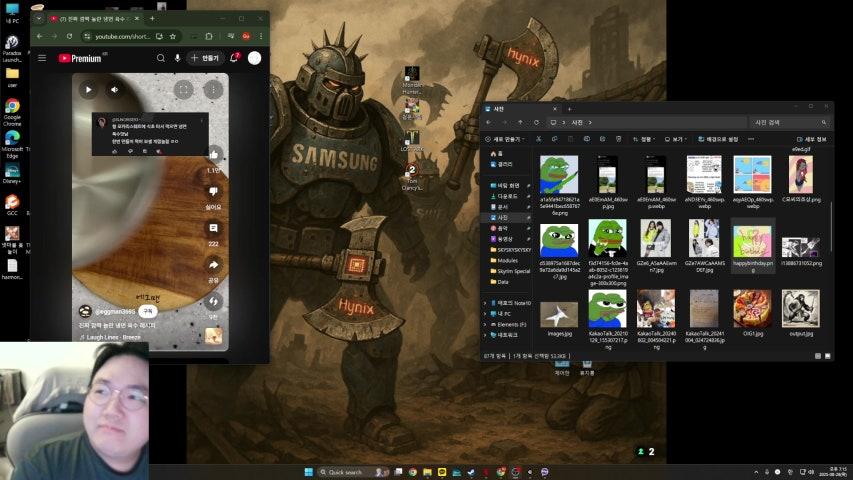Subscribe to the eggman channel

pyautogui.click(x=147, y=311)
